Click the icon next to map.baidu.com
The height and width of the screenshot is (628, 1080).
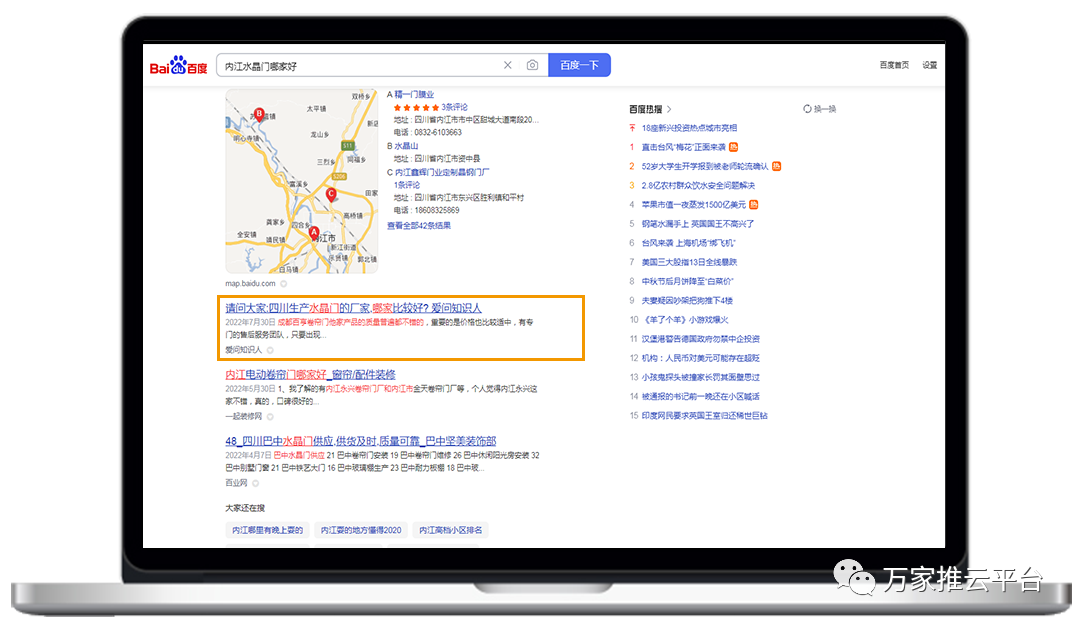284,284
